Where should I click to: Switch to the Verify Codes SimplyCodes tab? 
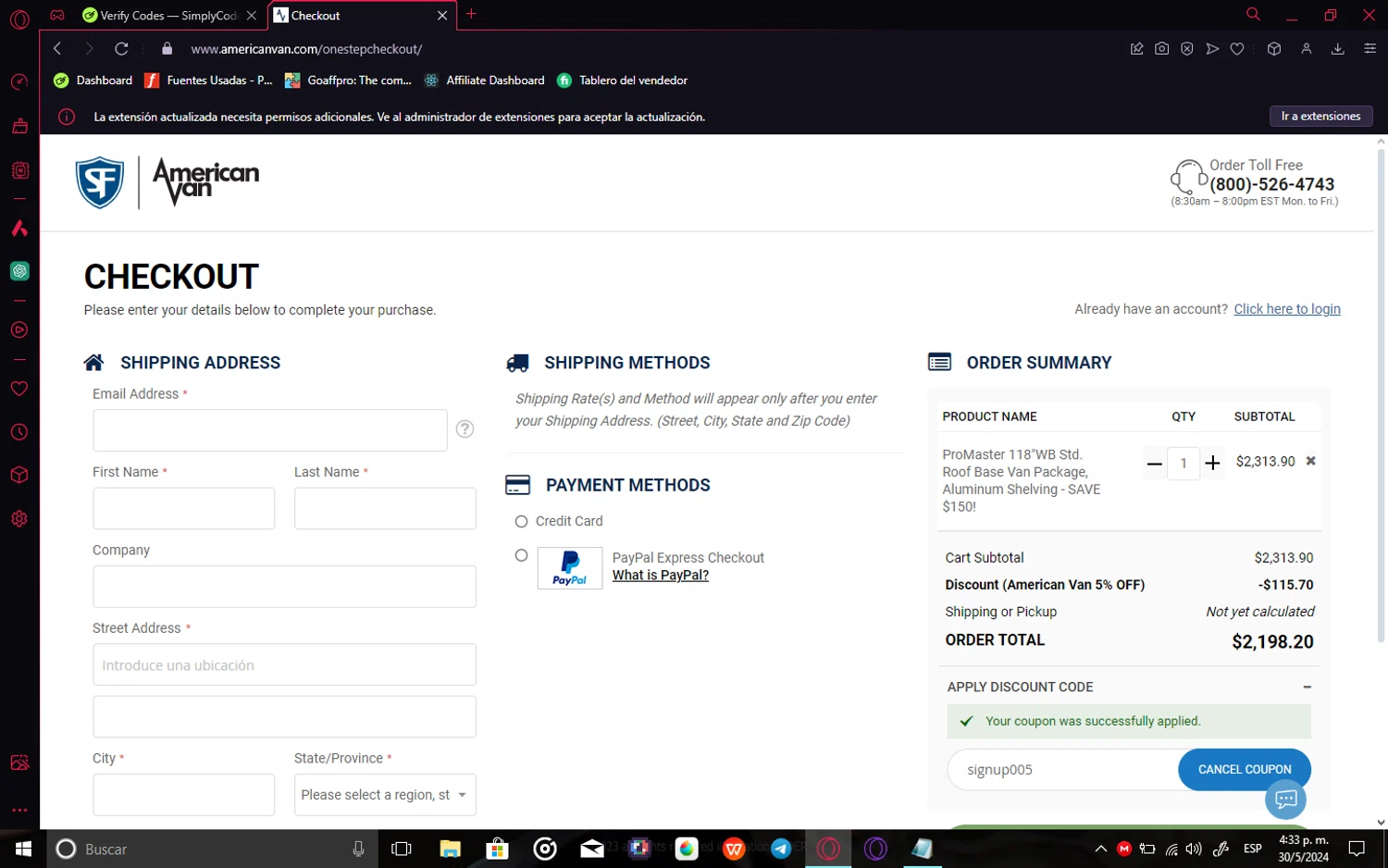[168, 16]
